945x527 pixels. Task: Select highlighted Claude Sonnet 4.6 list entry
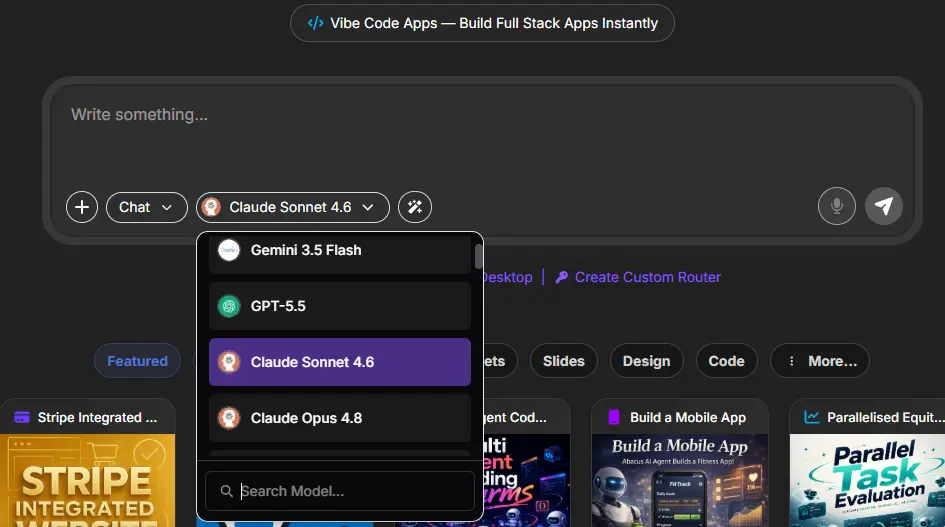(339, 362)
